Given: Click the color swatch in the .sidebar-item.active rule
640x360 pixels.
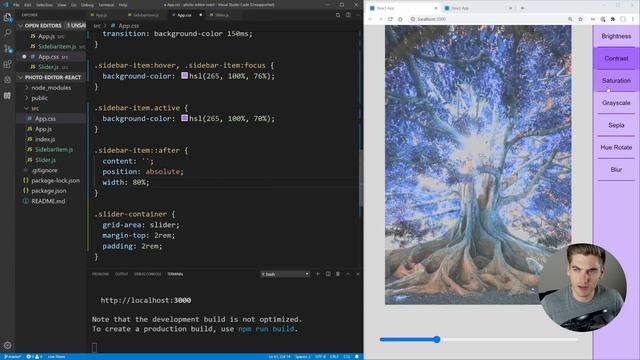Looking at the screenshot, I should (184, 118).
